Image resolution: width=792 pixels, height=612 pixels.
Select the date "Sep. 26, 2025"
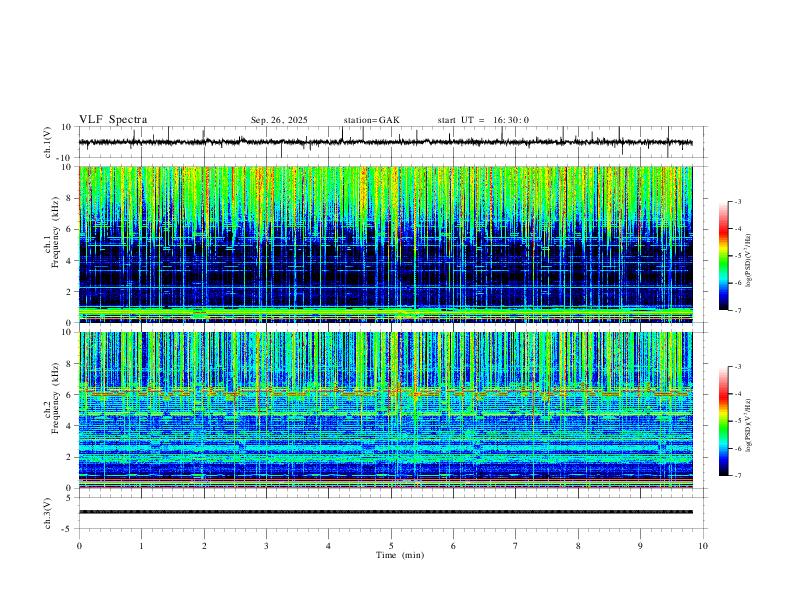[x=279, y=120]
